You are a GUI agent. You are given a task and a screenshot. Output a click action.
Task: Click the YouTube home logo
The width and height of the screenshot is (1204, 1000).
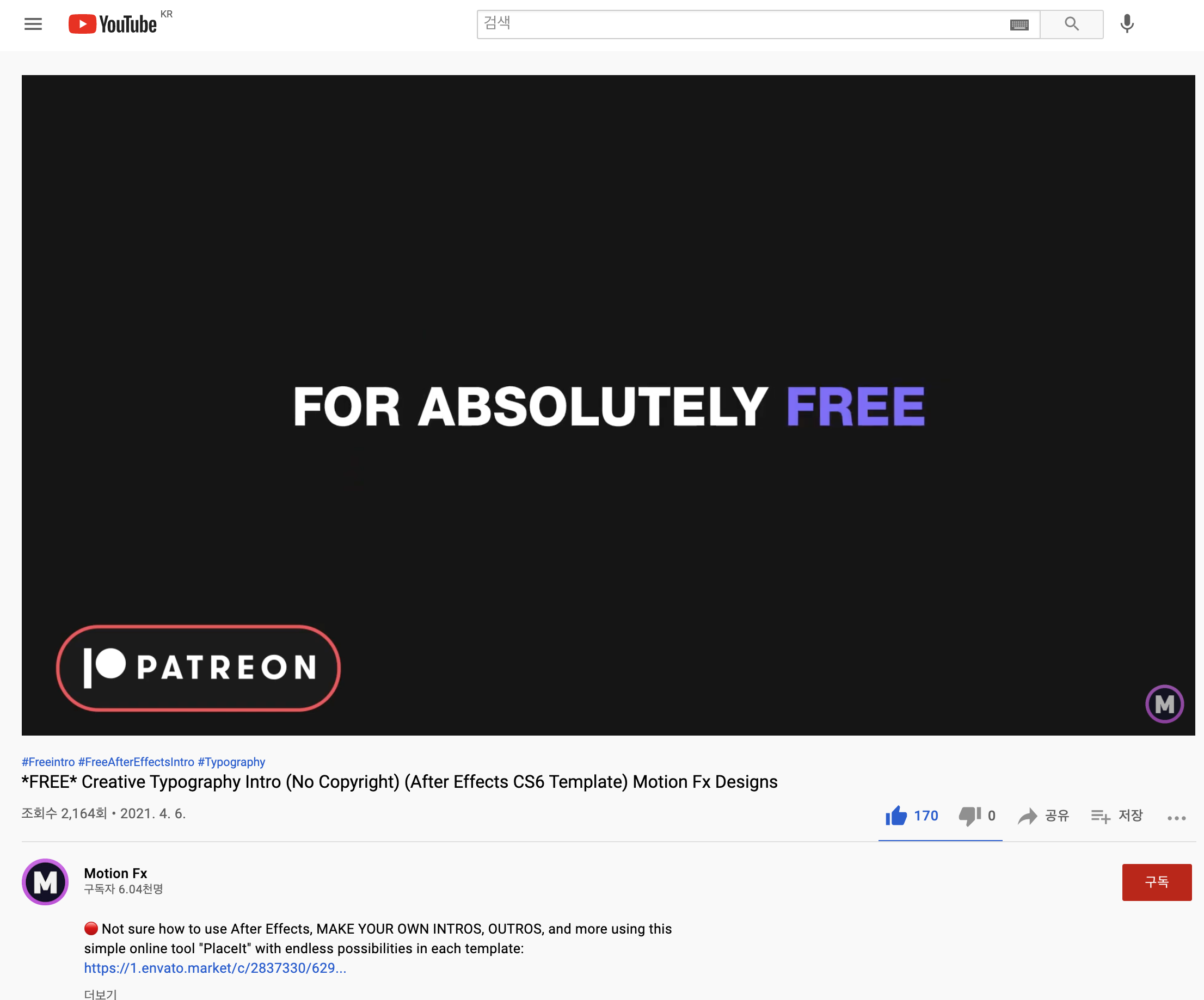(112, 24)
